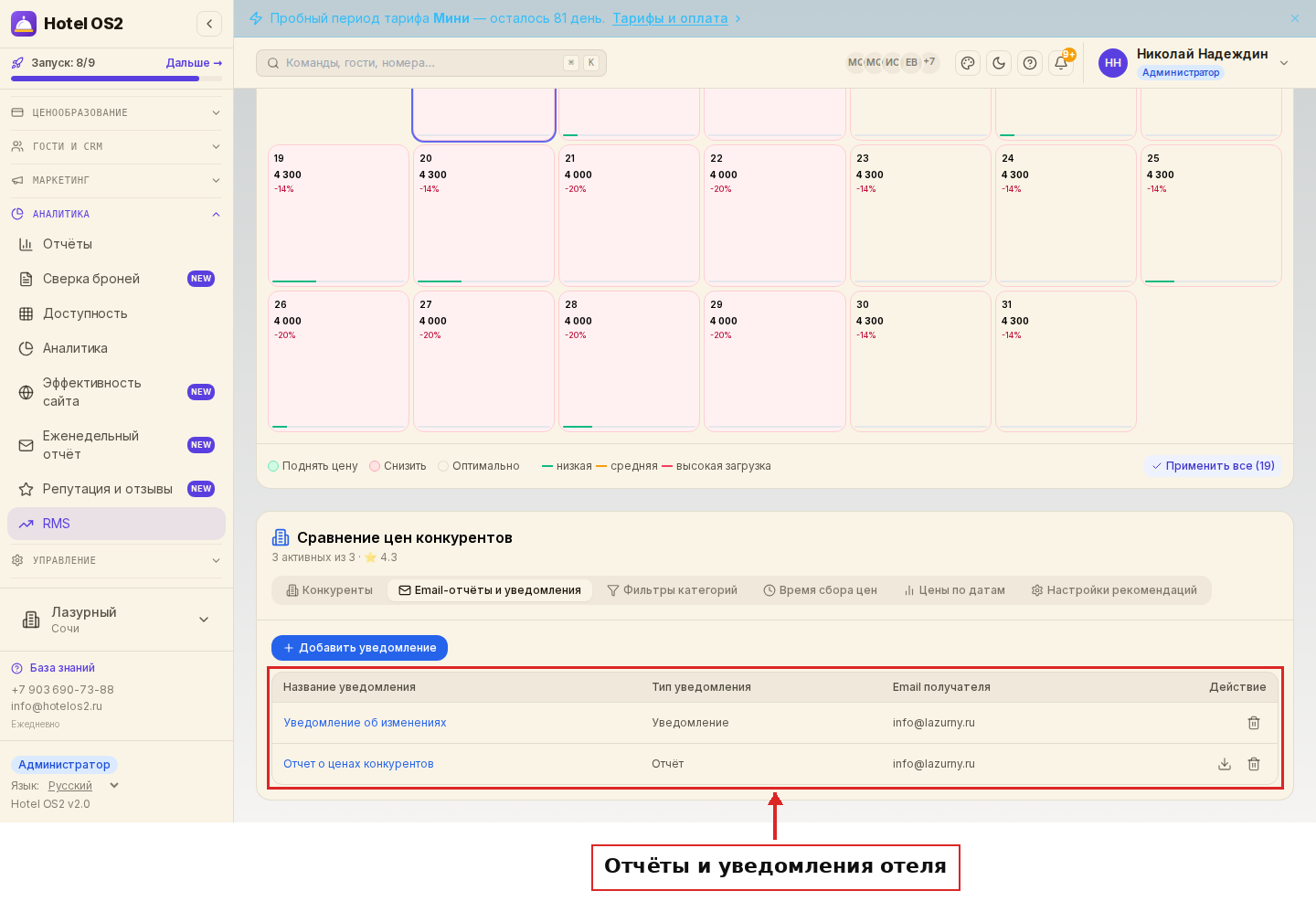Open Сверка броней in the sidebar
Viewport: 1316px width, 912px height.
tap(117, 279)
